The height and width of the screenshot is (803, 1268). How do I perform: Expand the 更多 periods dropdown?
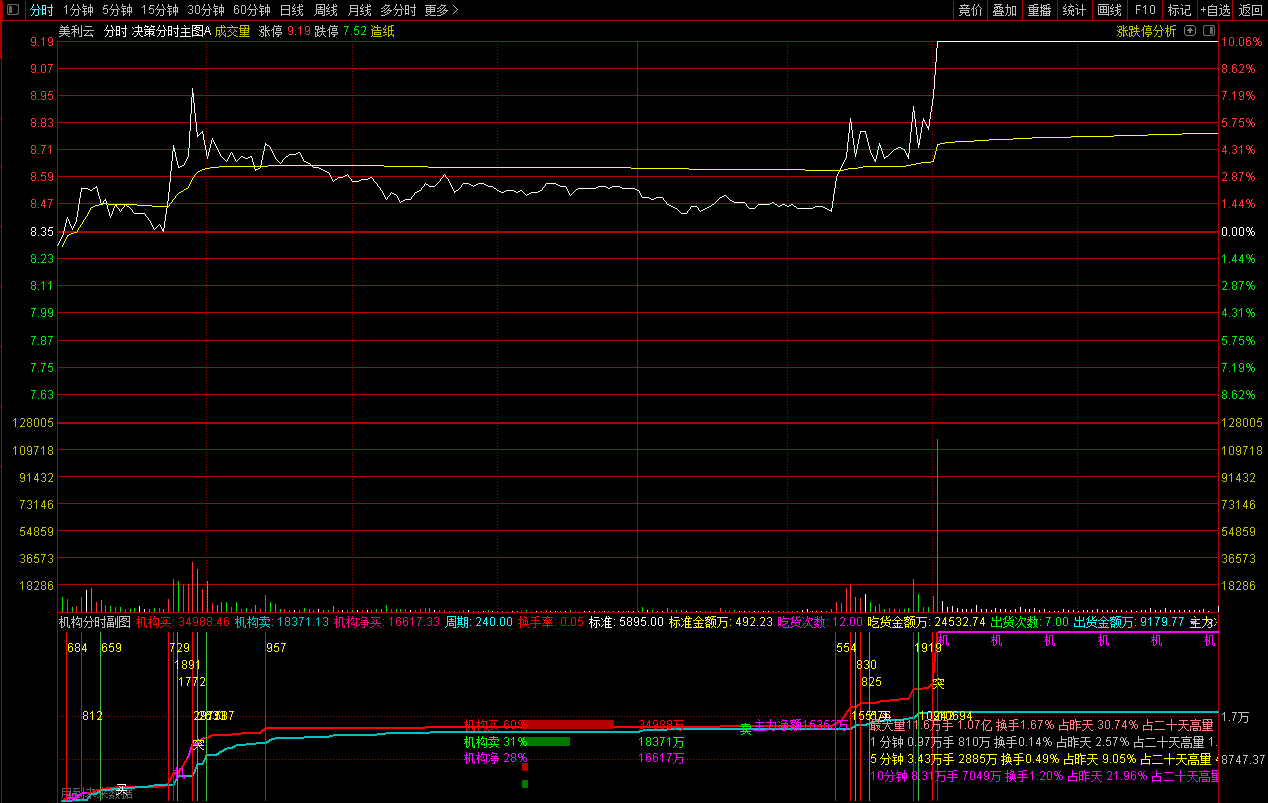(441, 10)
